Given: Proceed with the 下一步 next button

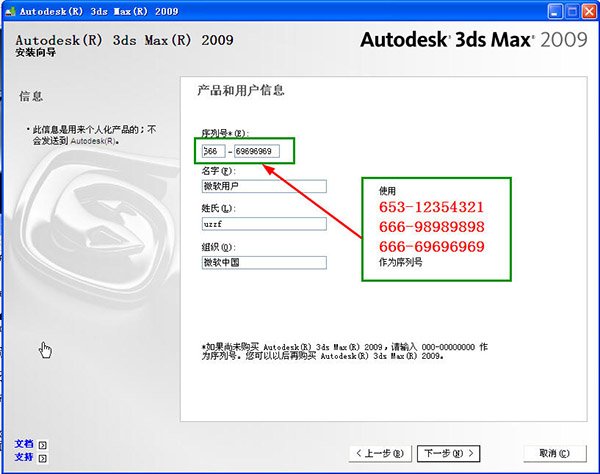Looking at the screenshot, I should pyautogui.click(x=448, y=453).
